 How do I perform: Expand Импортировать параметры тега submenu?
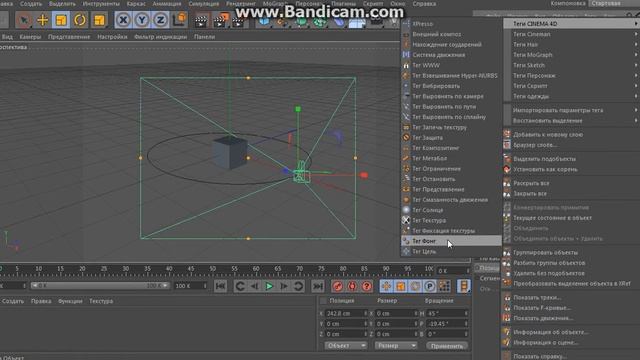pyautogui.click(x=571, y=110)
